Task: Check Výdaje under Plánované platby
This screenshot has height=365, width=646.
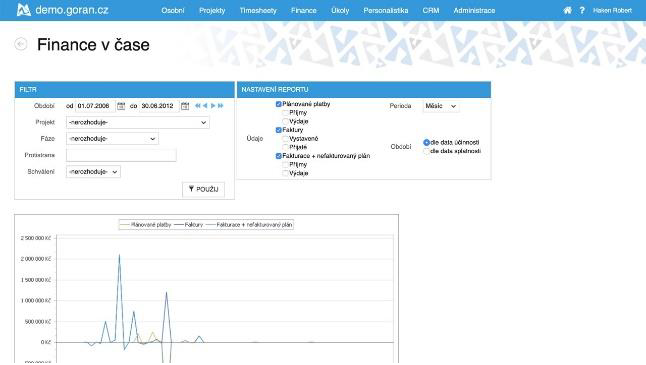Action: [285, 122]
